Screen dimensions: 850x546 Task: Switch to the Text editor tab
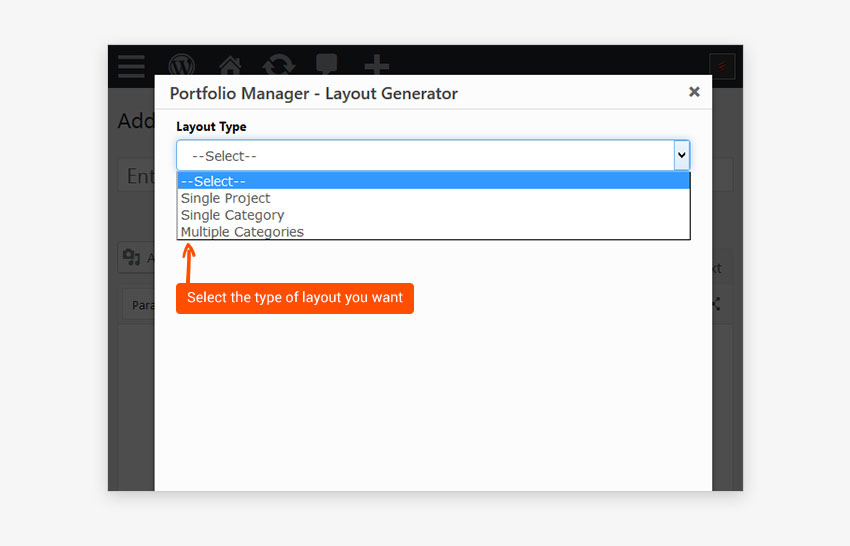[716, 268]
